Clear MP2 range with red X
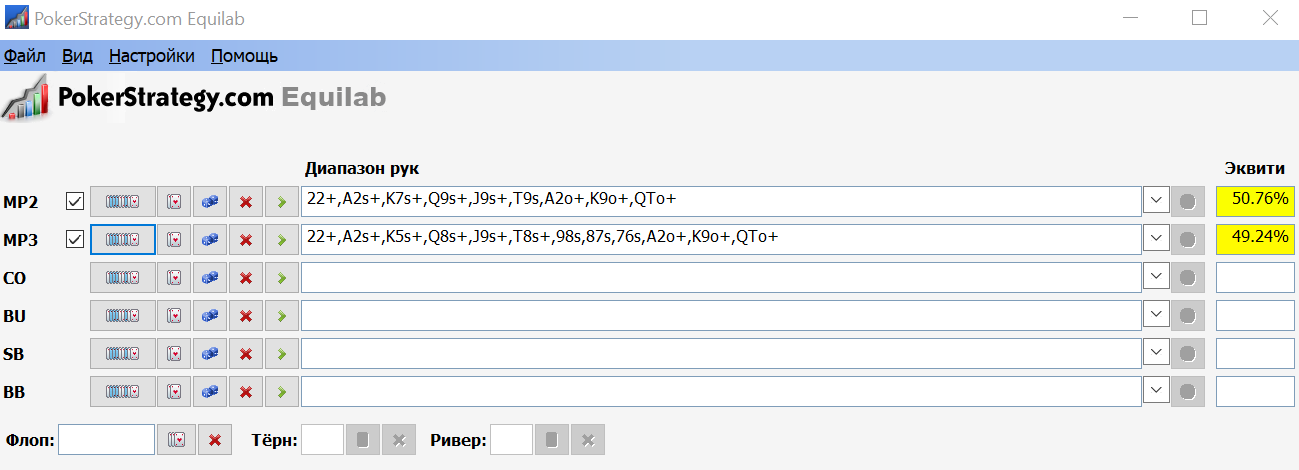Viewport: 1299px width, 470px height. point(246,202)
